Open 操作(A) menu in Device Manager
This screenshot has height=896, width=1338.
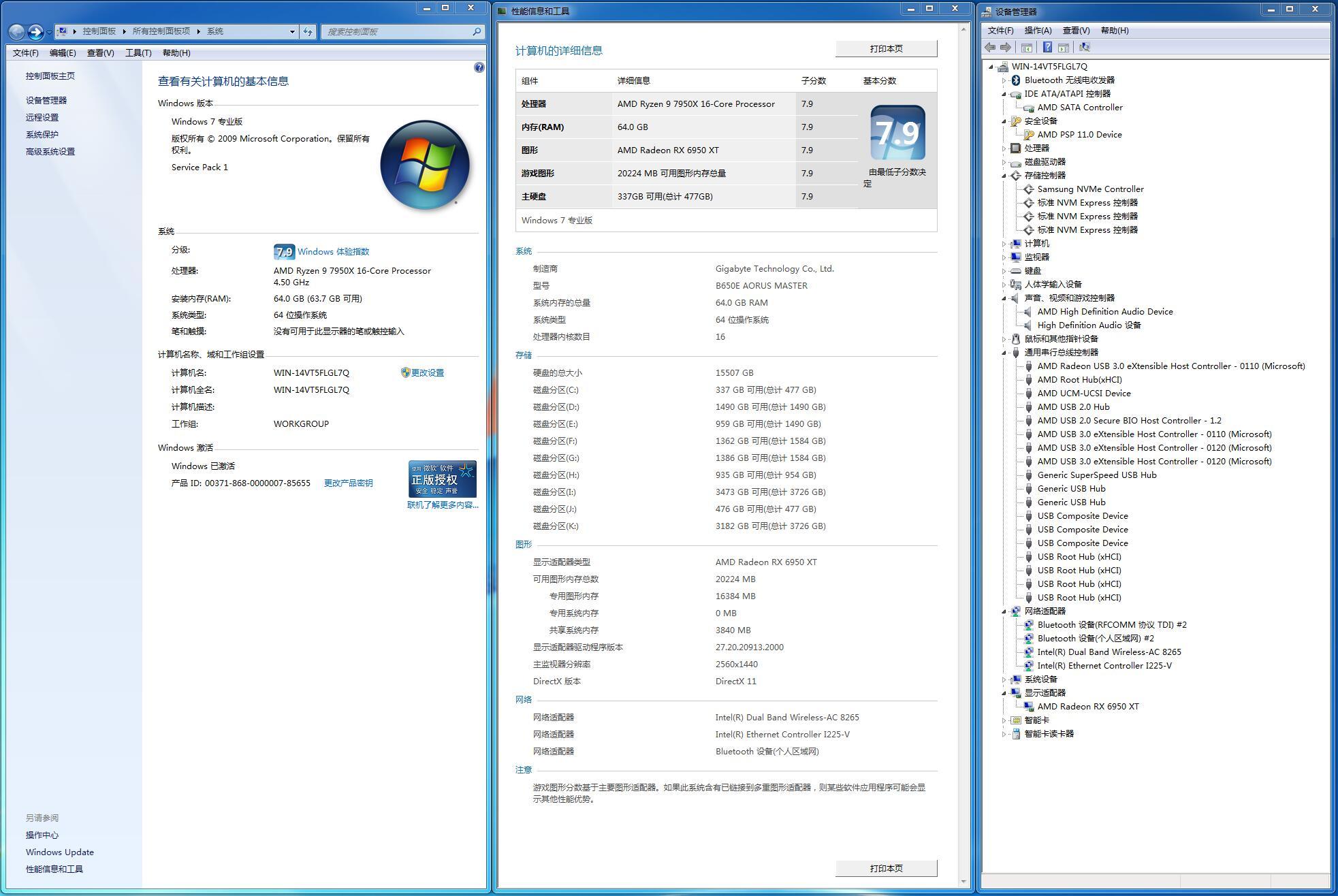pyautogui.click(x=1038, y=31)
